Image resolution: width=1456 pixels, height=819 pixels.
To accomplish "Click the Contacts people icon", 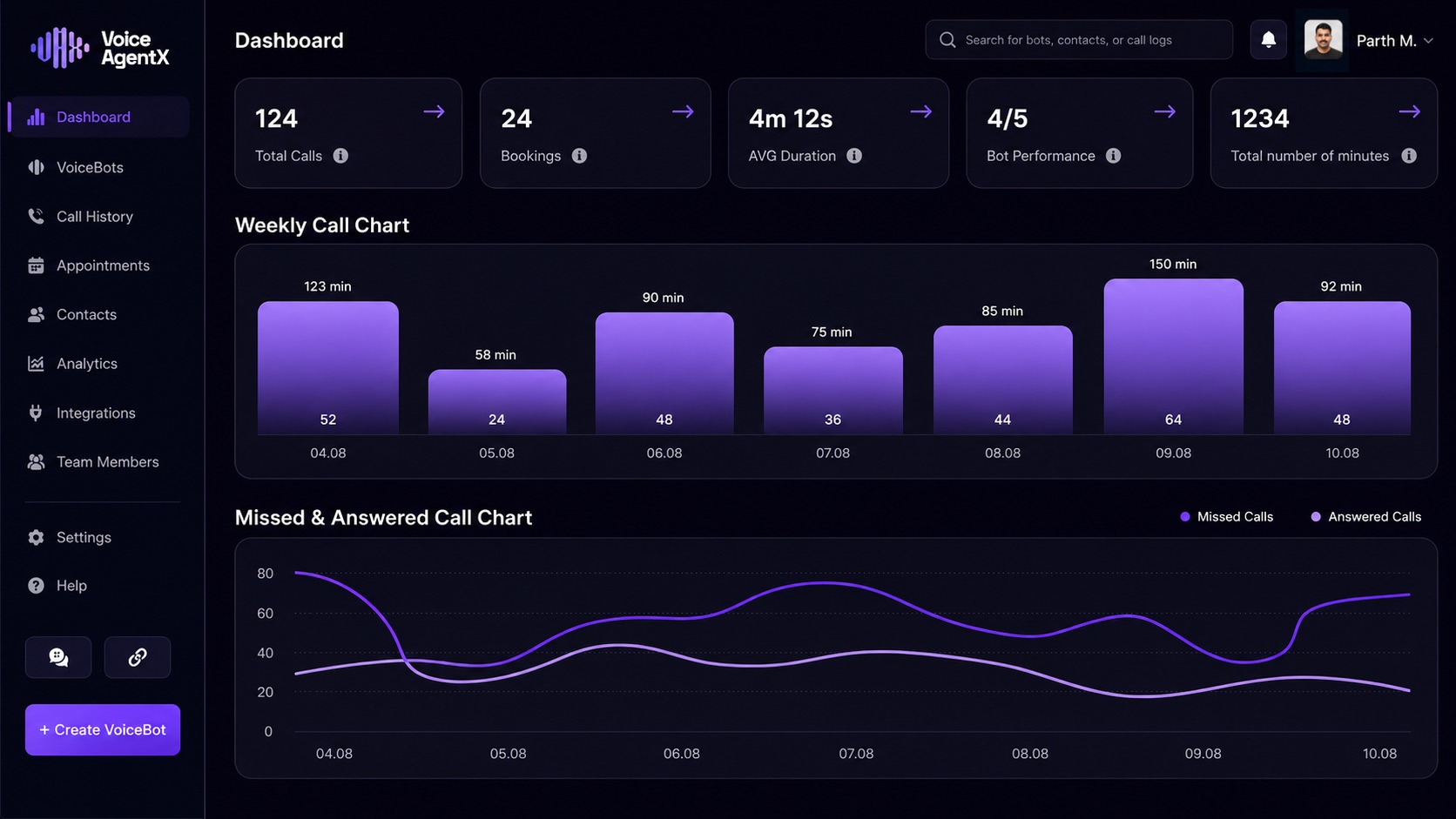I will point(36,314).
